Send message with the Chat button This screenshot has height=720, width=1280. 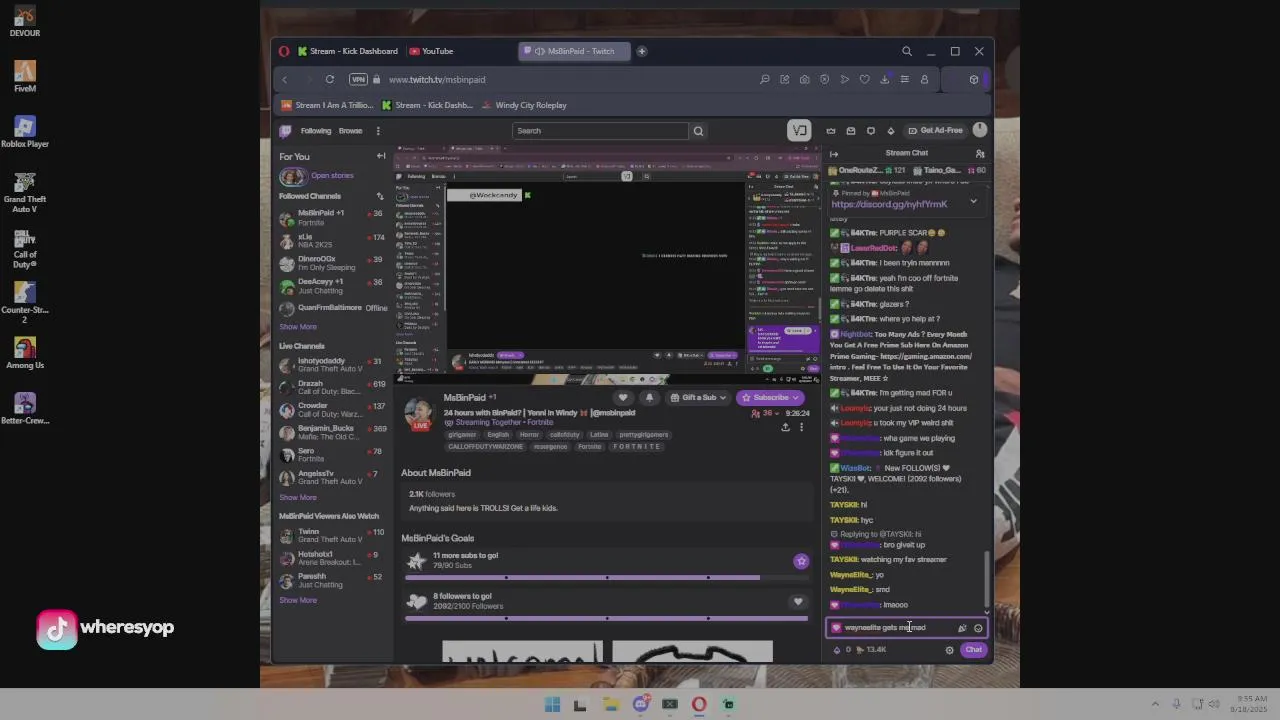pos(973,650)
